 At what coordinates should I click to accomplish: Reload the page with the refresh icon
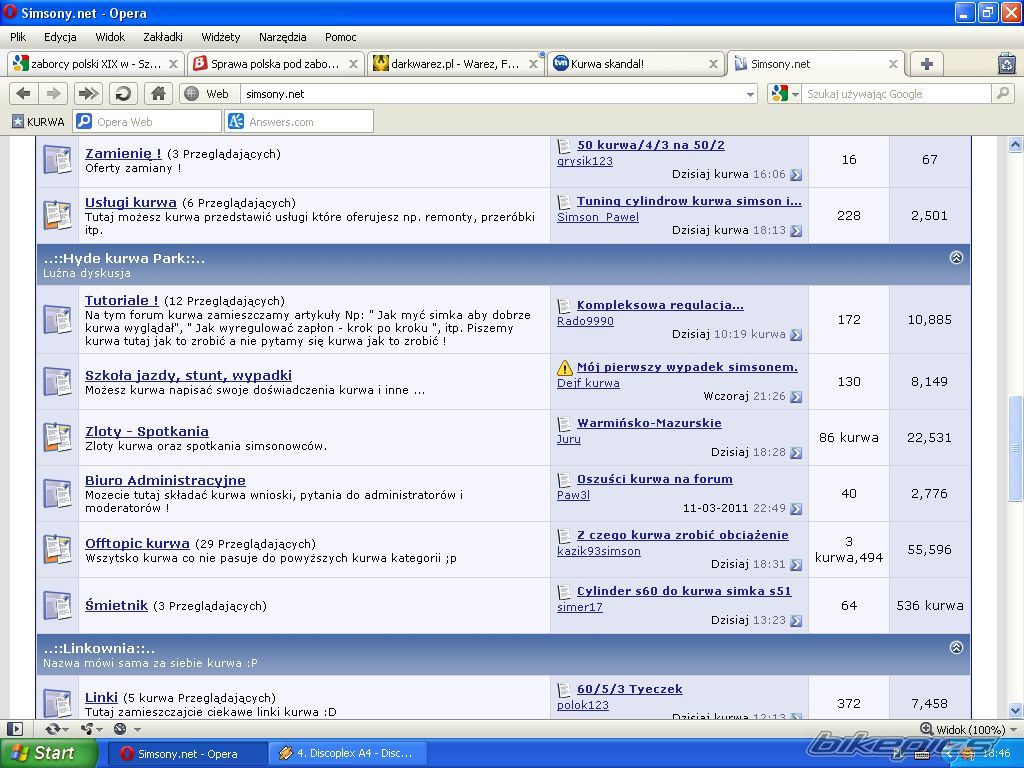[x=123, y=93]
